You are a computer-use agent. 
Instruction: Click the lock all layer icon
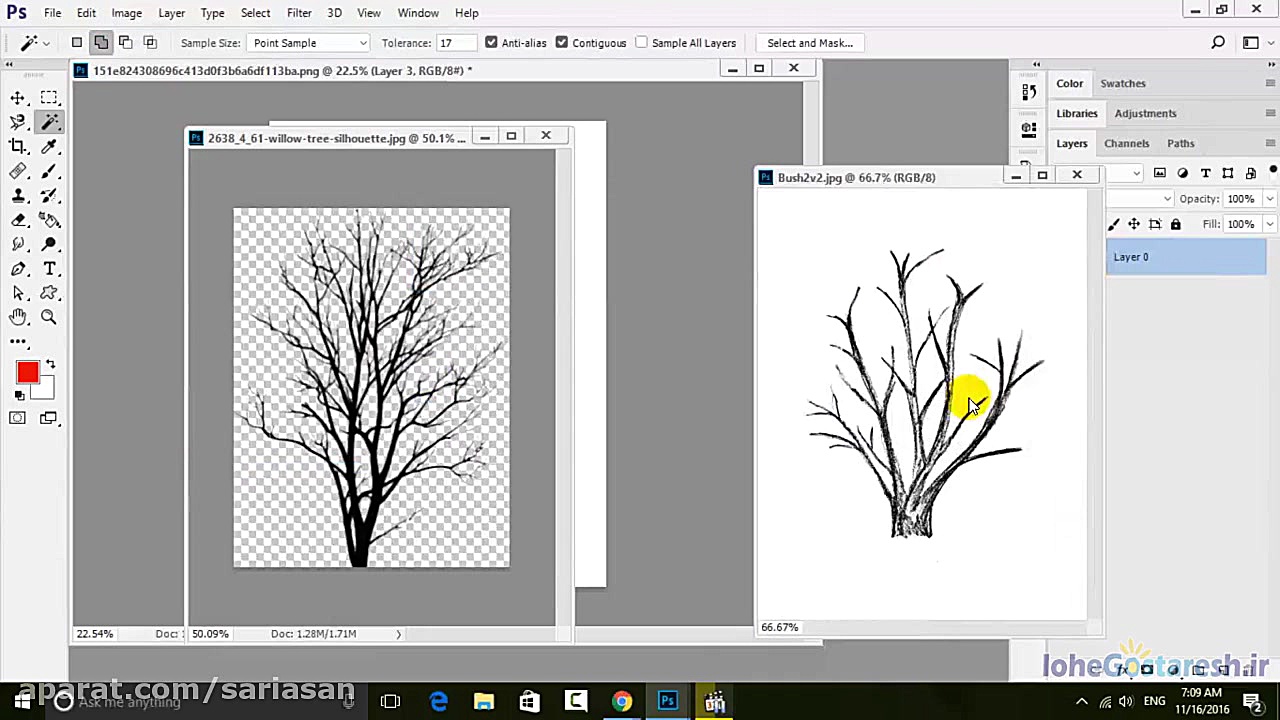[1176, 224]
